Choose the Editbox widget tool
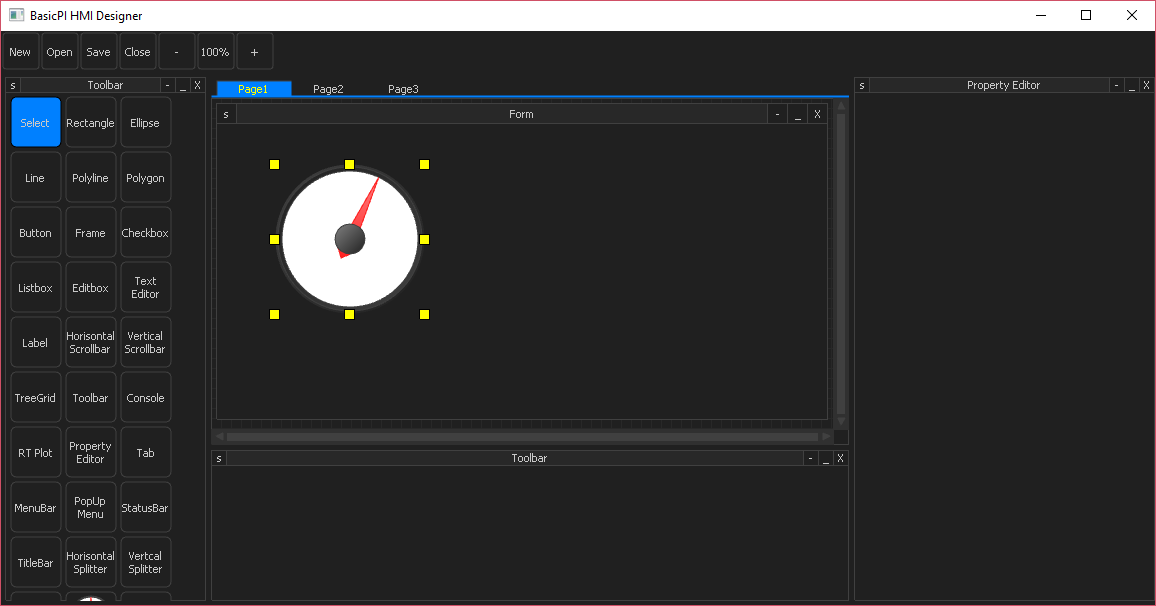Viewport: 1156px width, 606px height. 91,288
